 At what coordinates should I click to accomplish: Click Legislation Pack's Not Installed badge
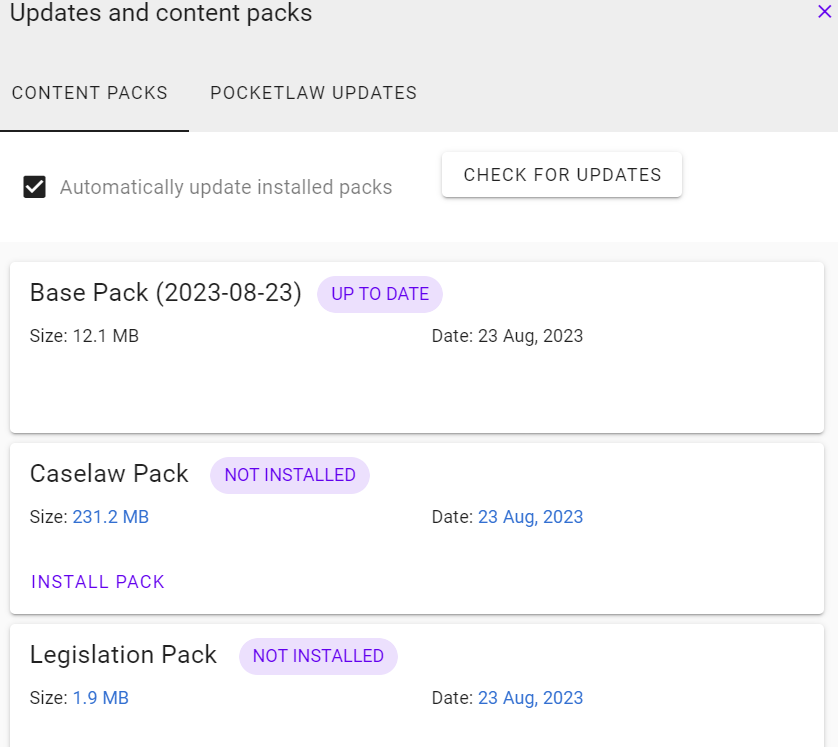click(318, 656)
